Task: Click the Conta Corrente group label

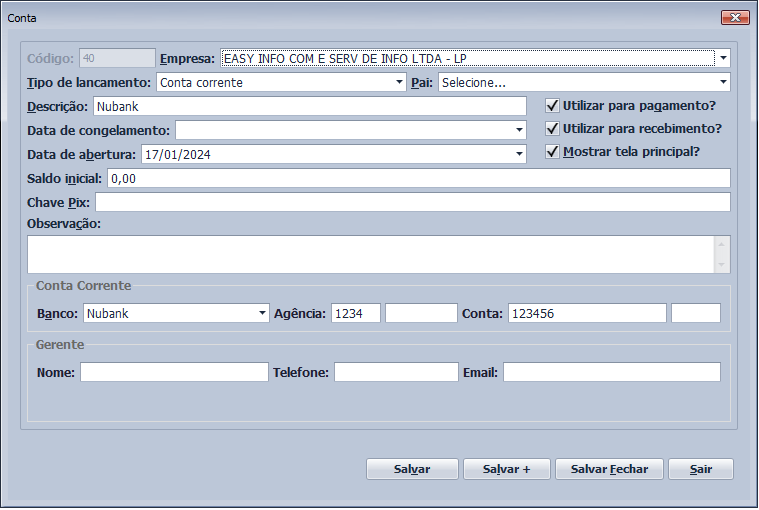Action: [83, 285]
